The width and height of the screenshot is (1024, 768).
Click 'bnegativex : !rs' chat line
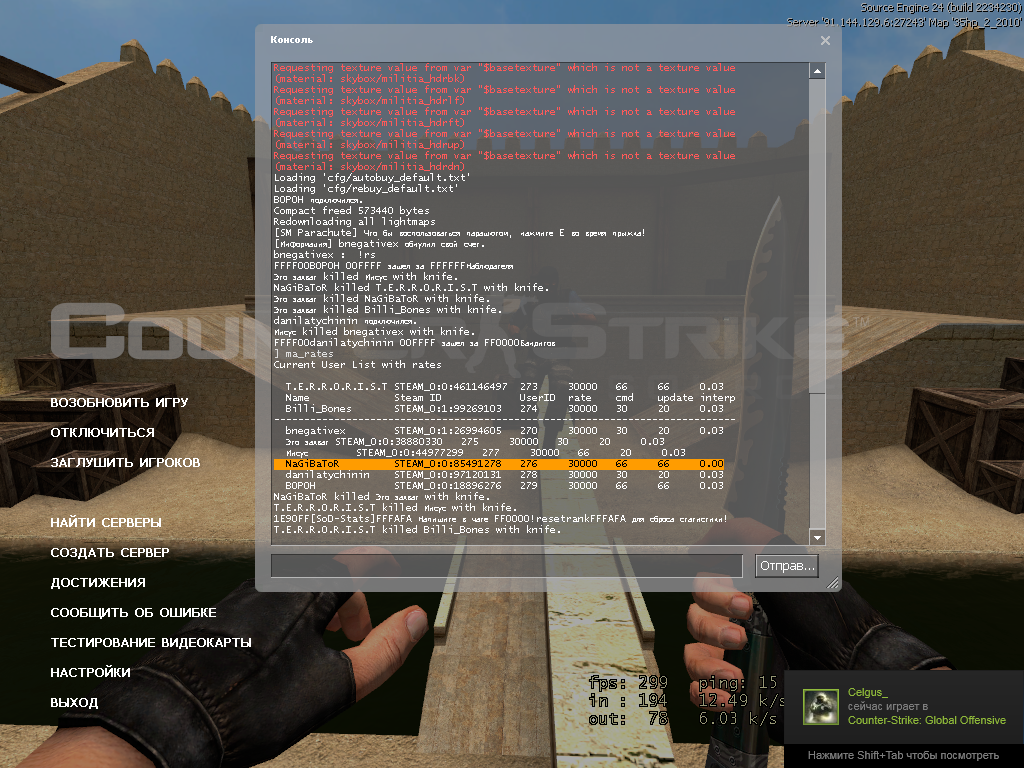[325, 255]
